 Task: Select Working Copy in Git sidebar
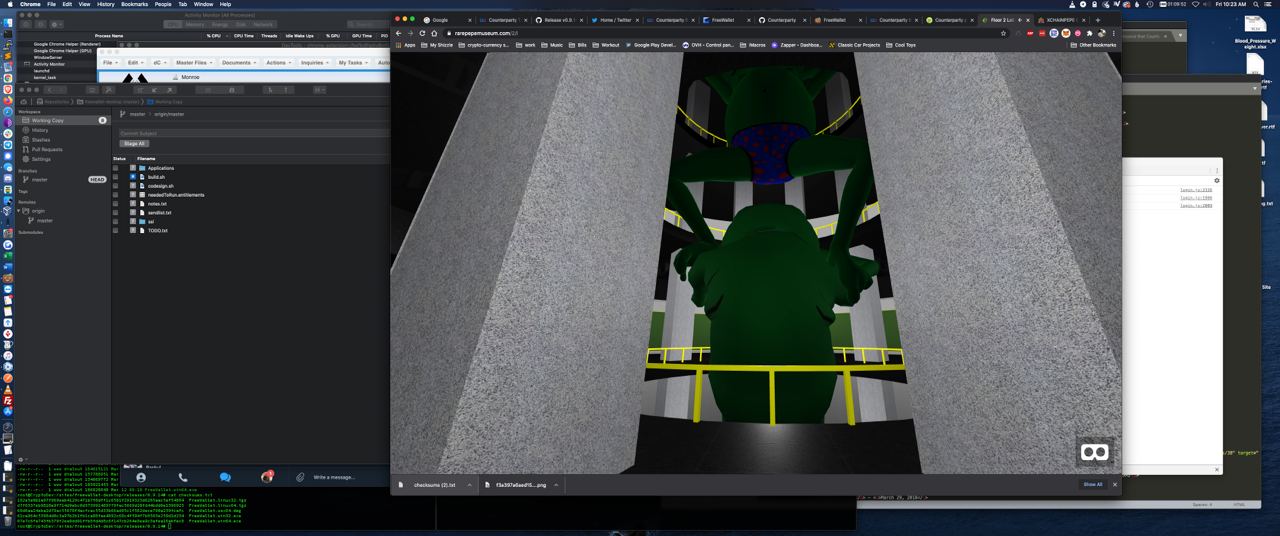pos(62,120)
